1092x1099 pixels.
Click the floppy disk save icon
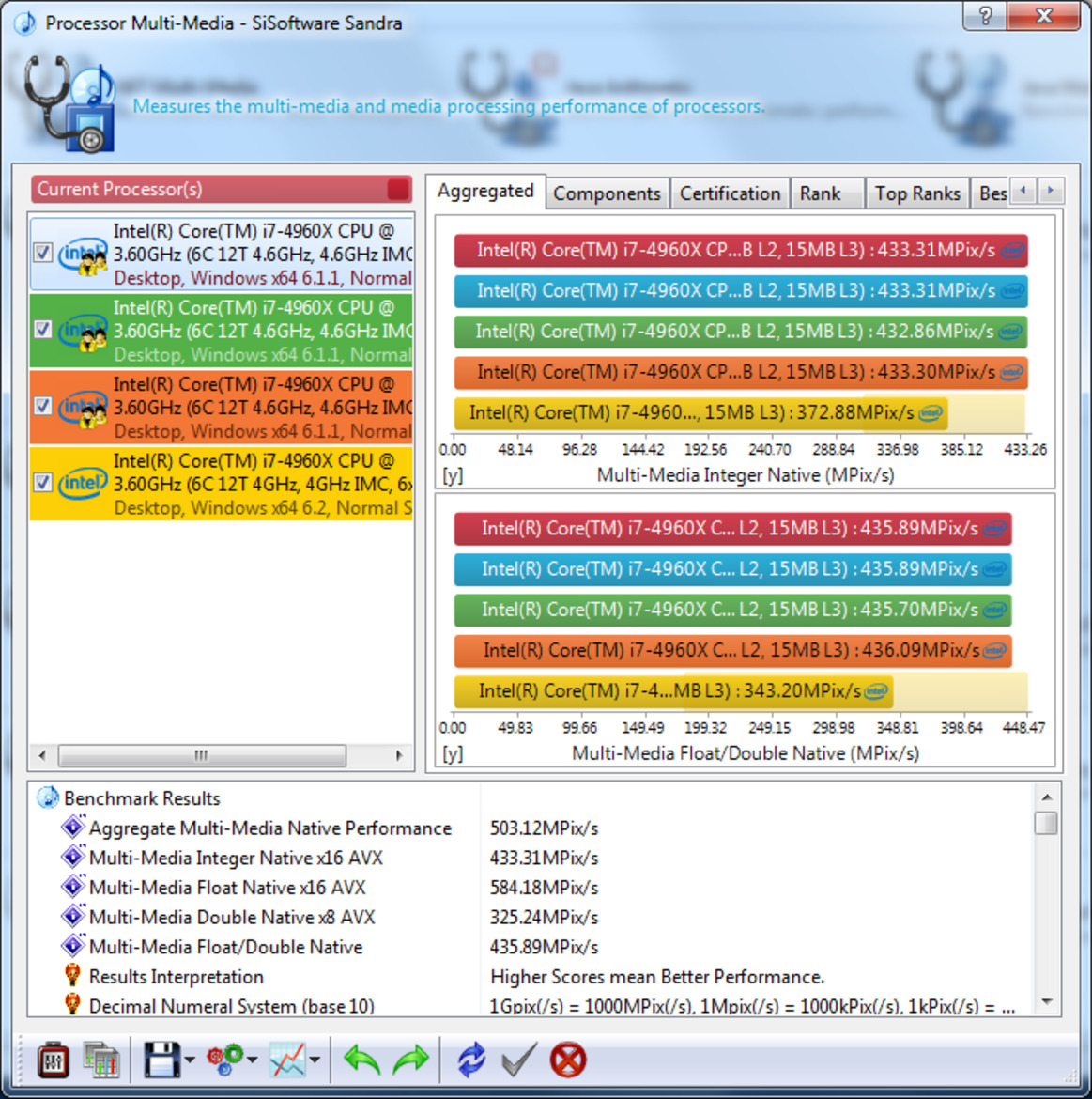pyautogui.click(x=161, y=1060)
